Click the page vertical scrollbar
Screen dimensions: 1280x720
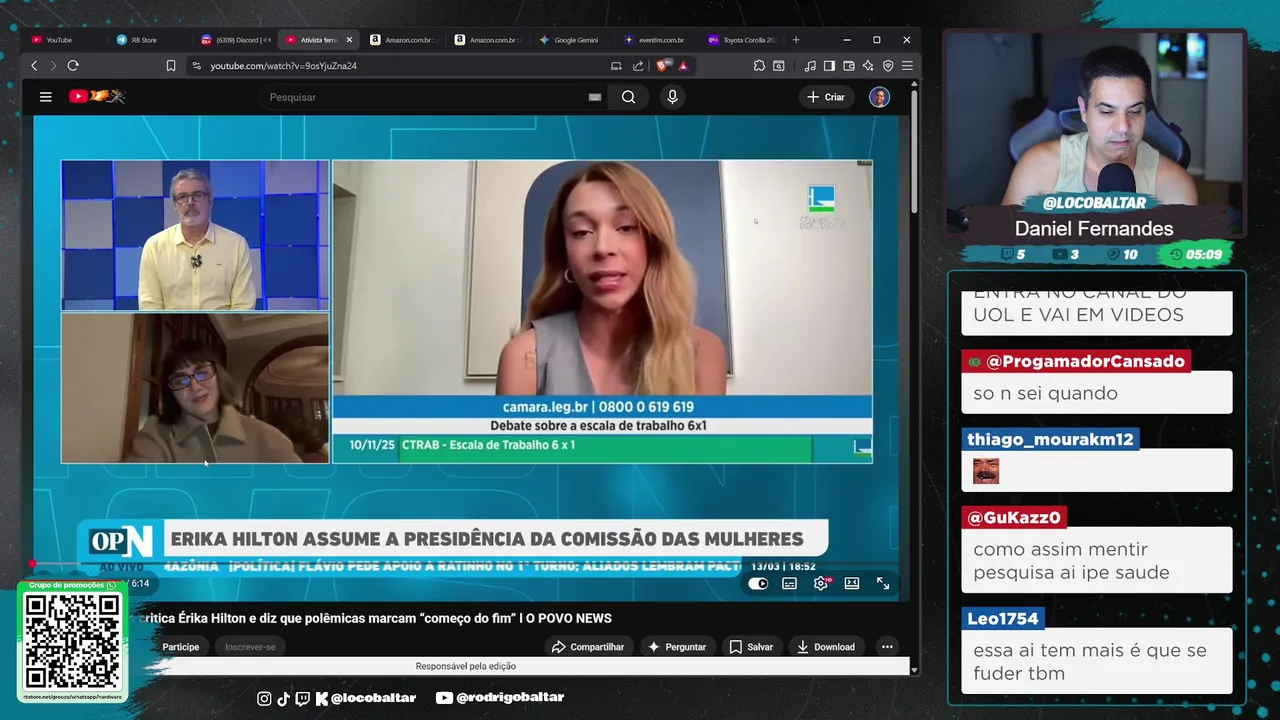914,150
